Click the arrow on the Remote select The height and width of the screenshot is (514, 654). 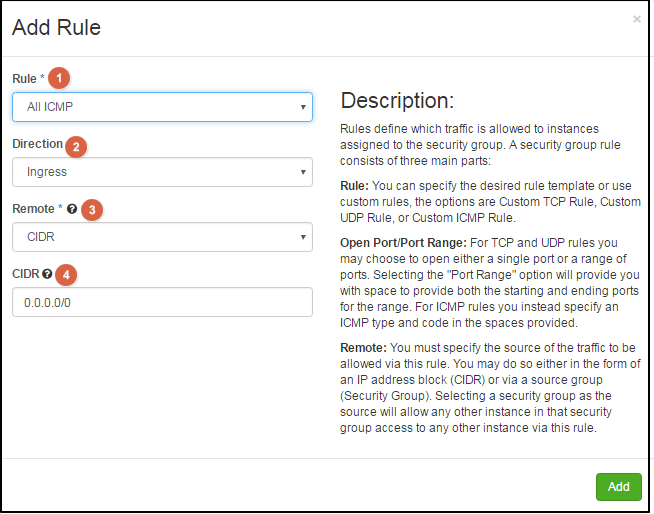(x=303, y=237)
